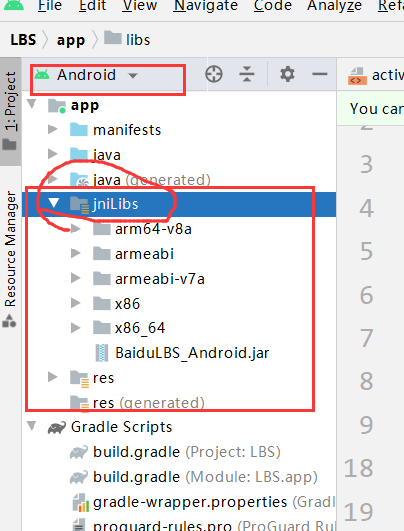This screenshot has height=531, width=404.
Task: Select build.gradle (Module: LBS.app)
Action: [179, 477]
